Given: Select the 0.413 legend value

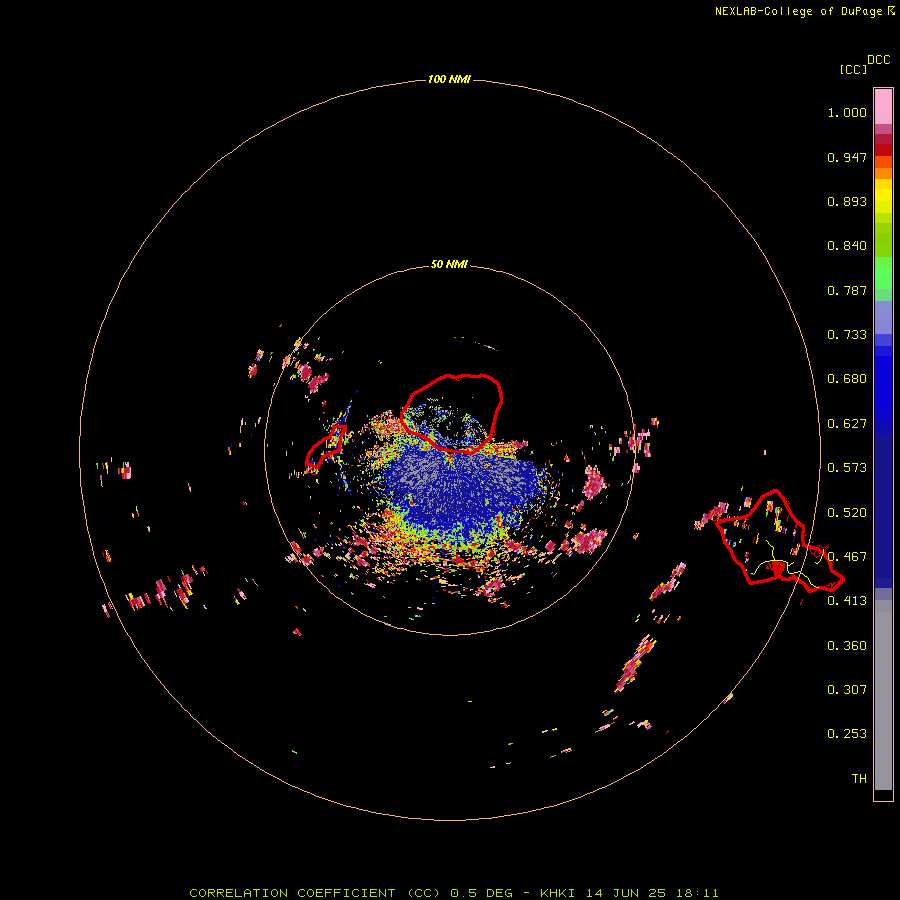Looking at the screenshot, I should click(847, 601).
